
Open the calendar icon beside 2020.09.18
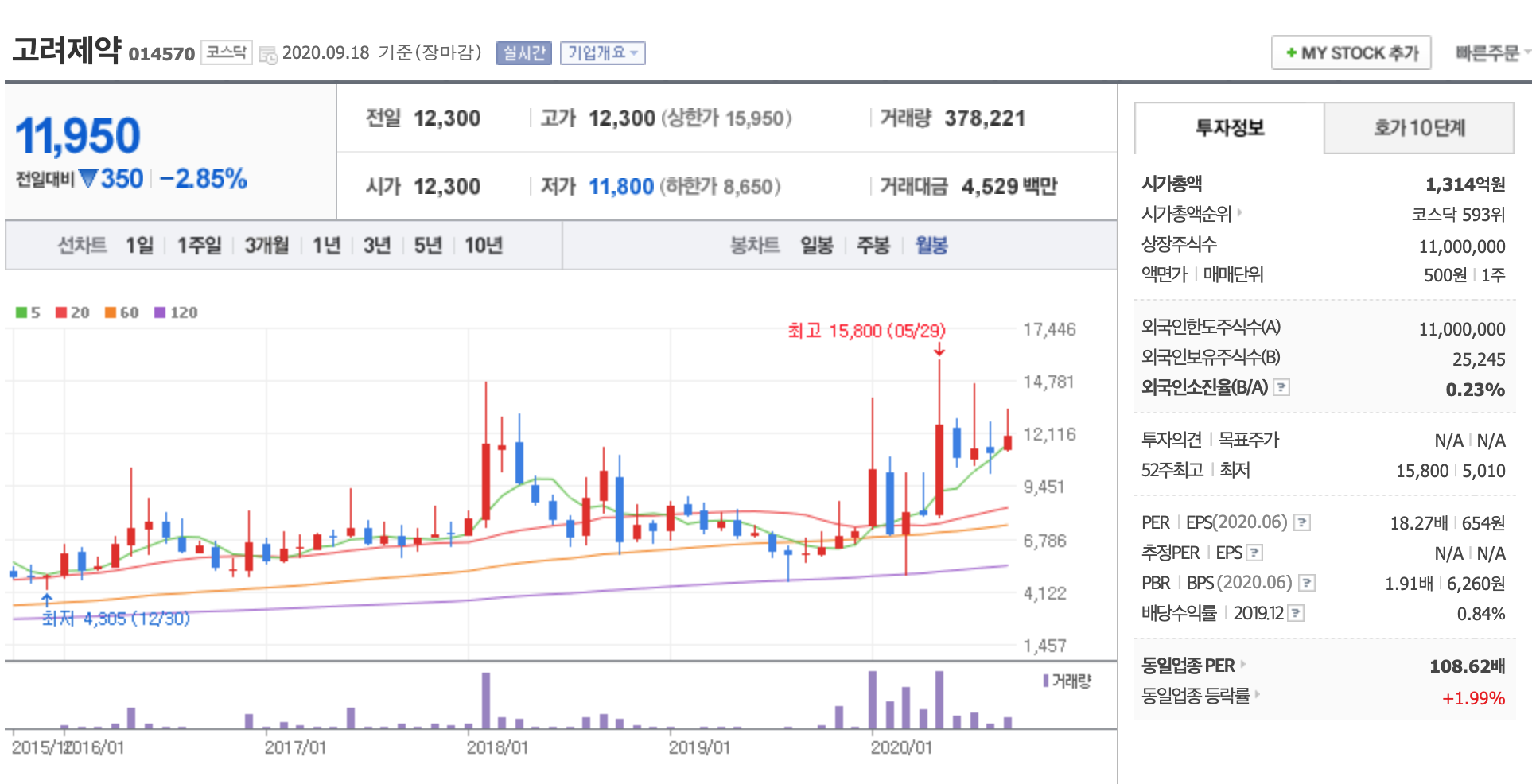(x=269, y=55)
